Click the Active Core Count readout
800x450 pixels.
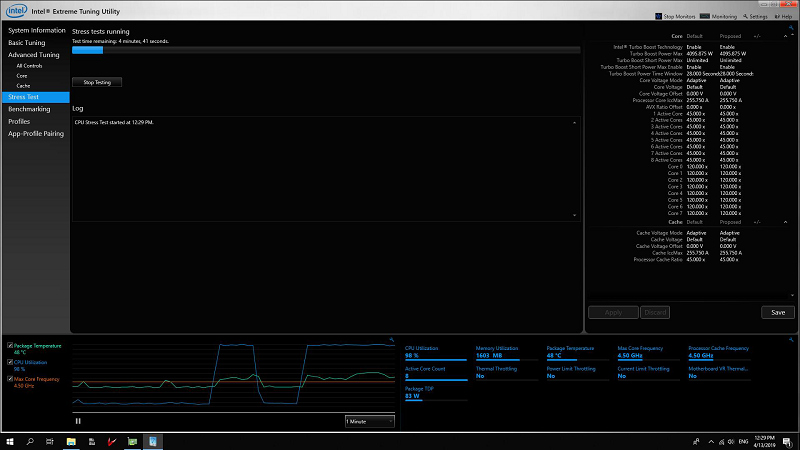(x=436, y=373)
